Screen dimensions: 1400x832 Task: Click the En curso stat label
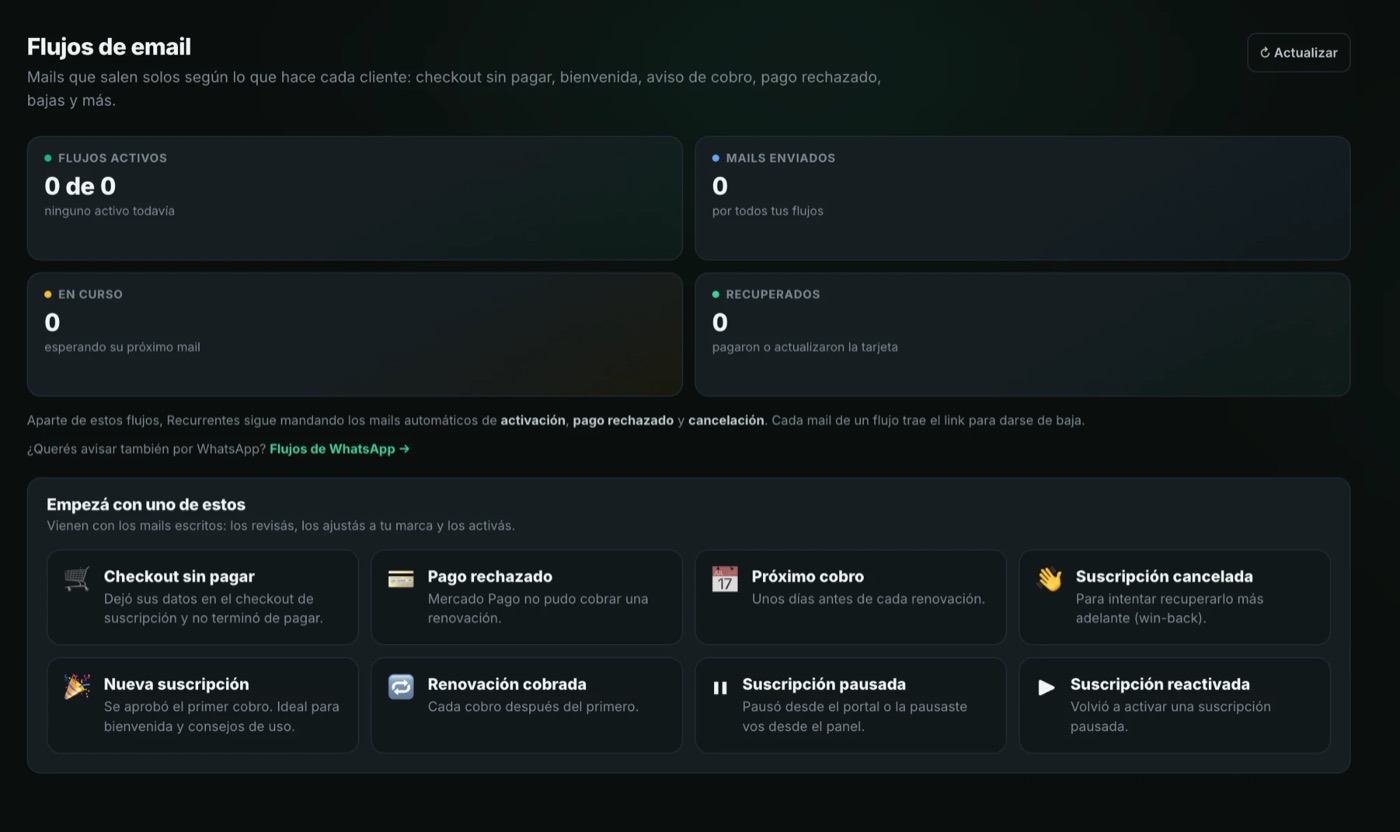(90, 294)
